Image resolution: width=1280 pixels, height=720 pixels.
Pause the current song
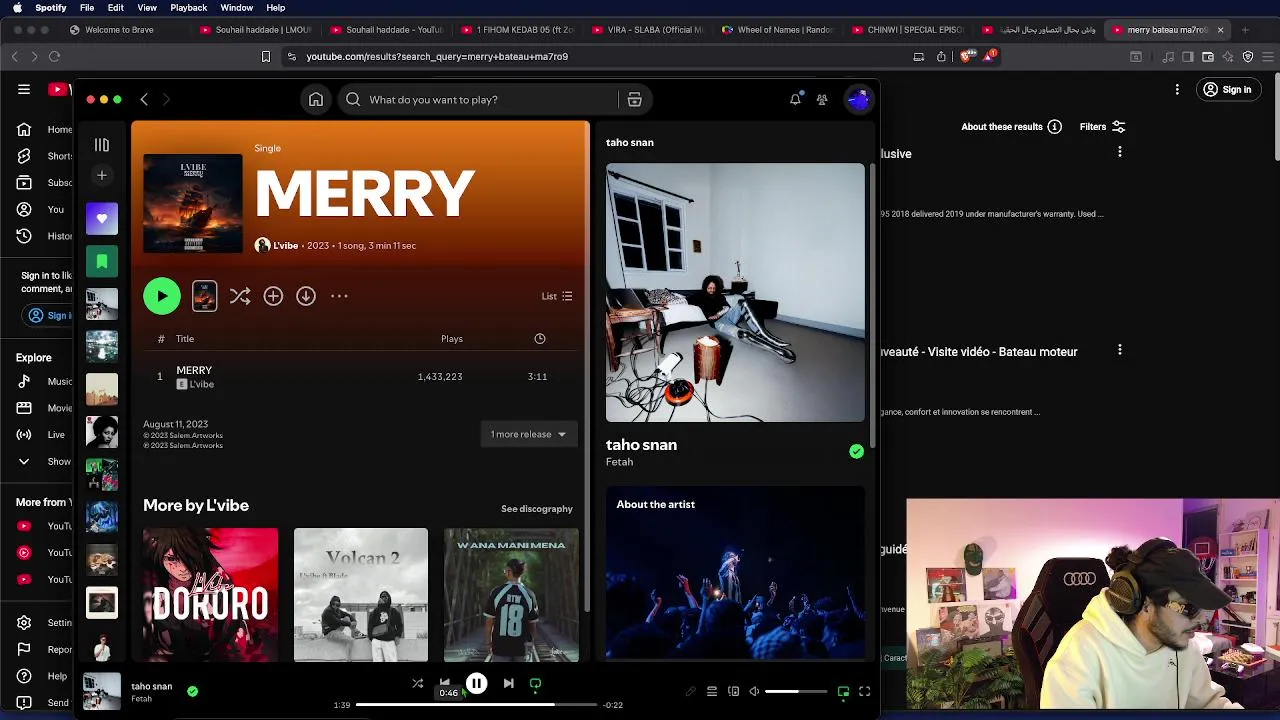click(477, 684)
